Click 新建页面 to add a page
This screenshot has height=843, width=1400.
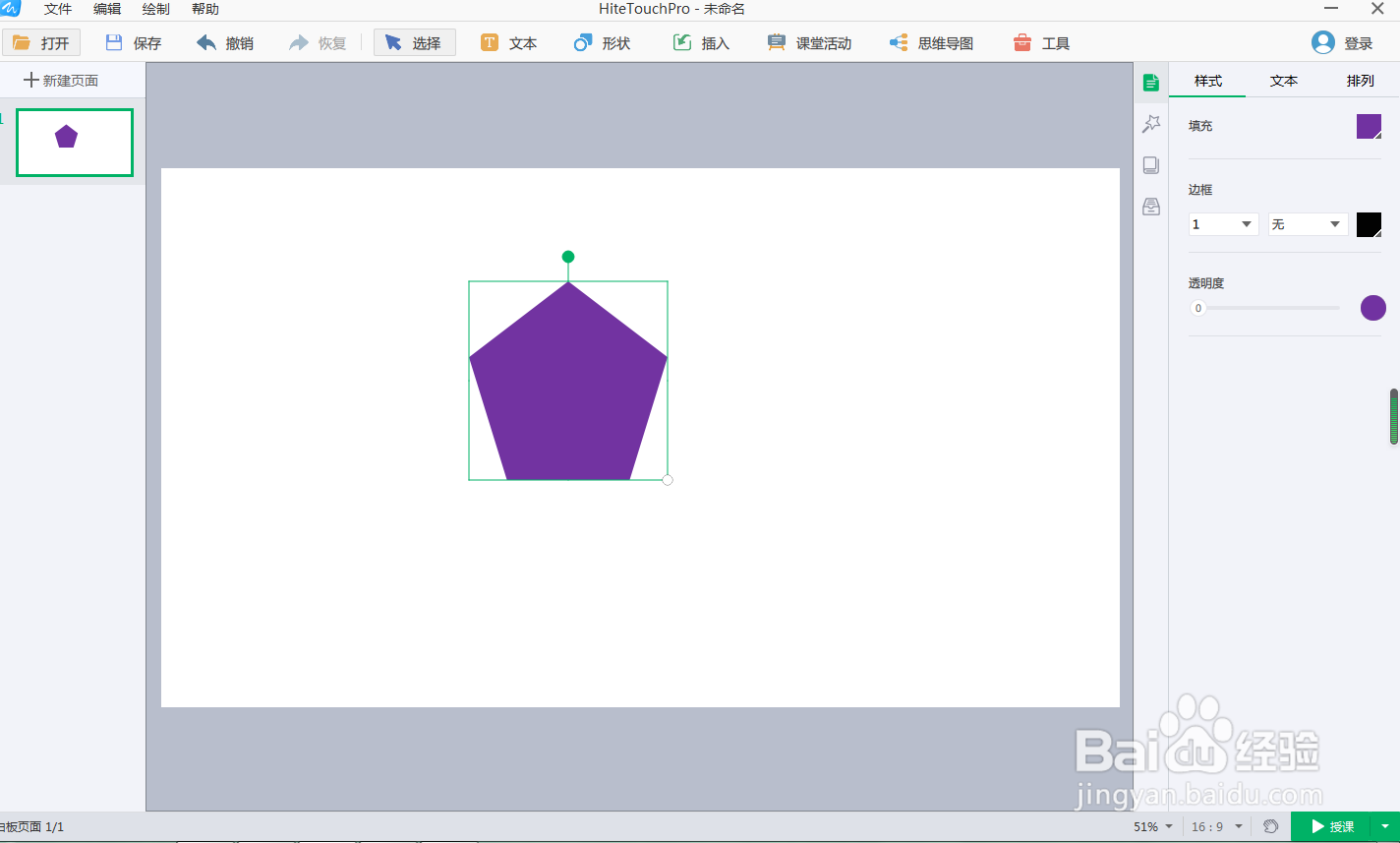click(x=59, y=80)
